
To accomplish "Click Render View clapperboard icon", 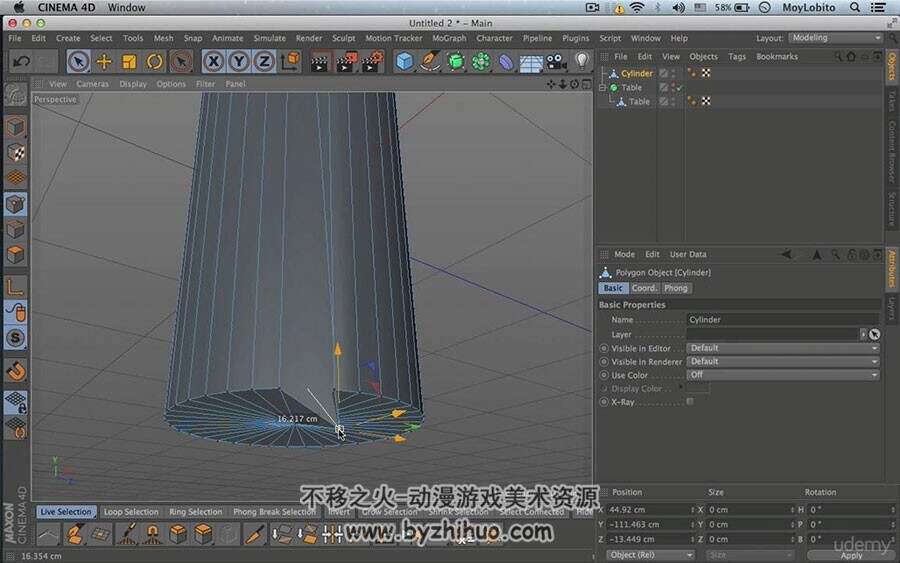I will click(320, 62).
